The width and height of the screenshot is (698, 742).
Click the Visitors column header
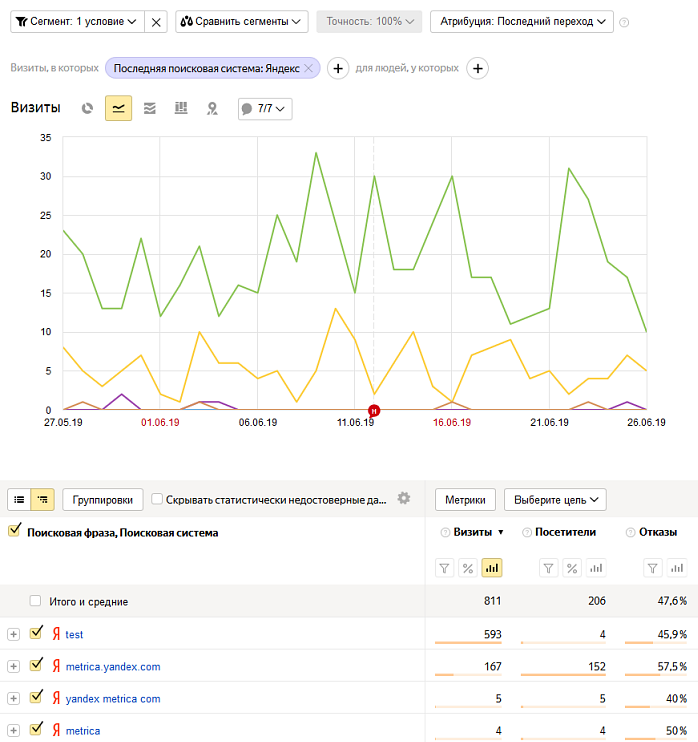click(565, 532)
